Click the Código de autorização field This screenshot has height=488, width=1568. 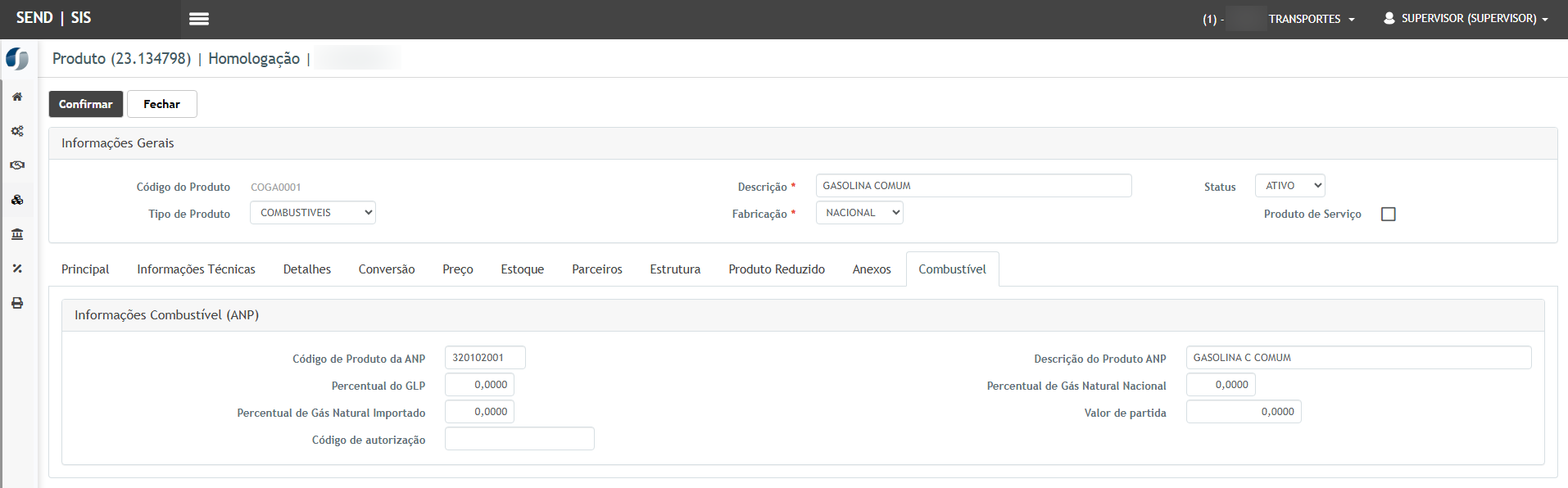[519, 439]
